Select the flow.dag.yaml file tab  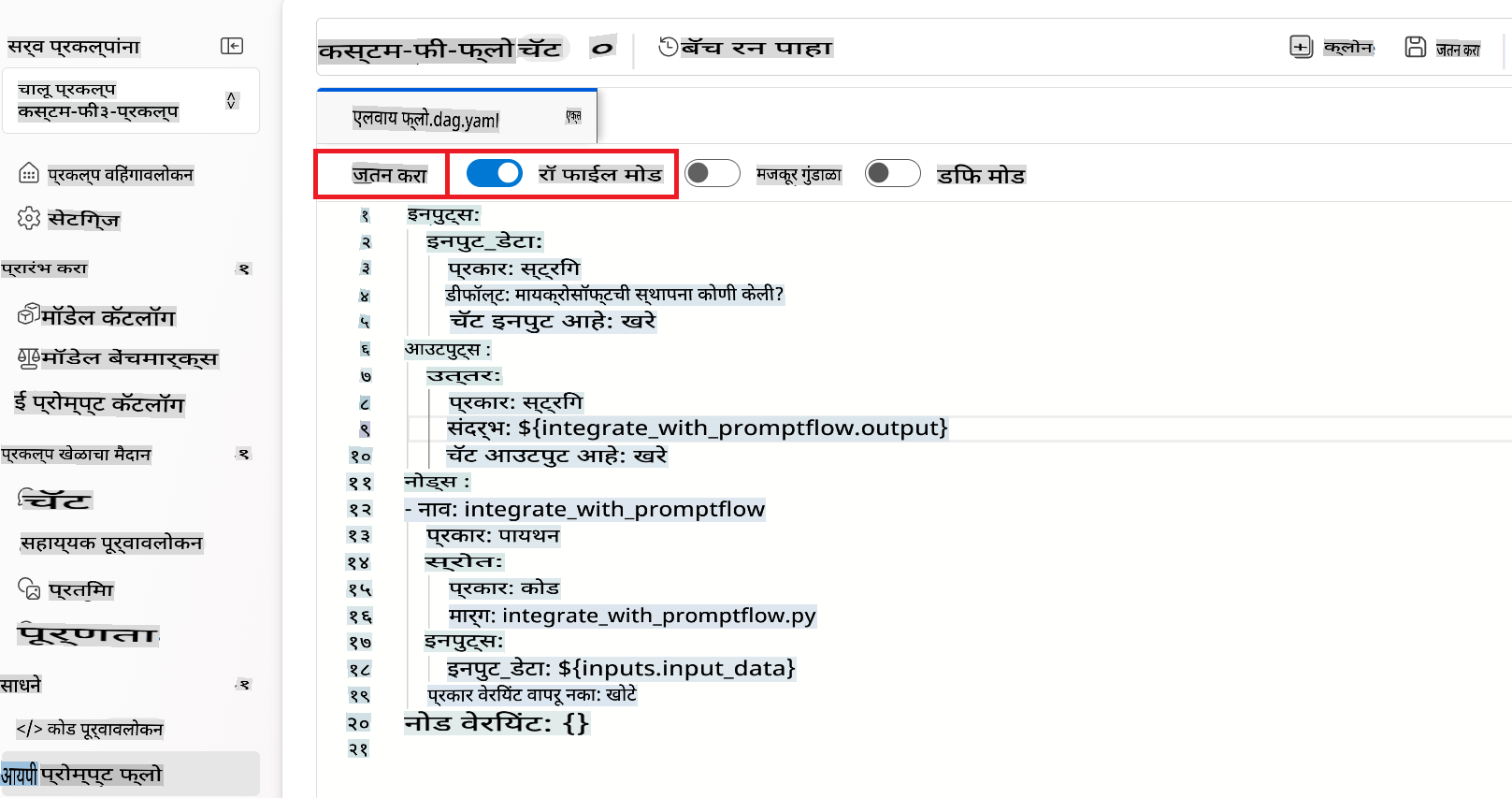(x=457, y=118)
